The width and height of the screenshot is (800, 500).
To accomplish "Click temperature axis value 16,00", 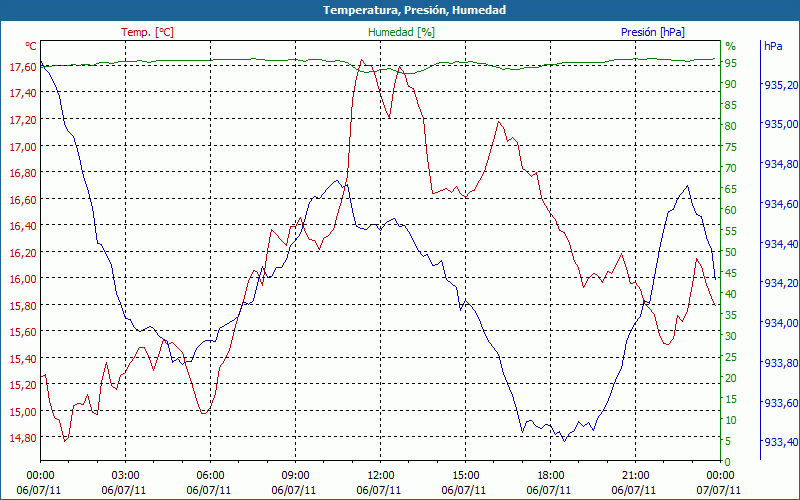I will click(22, 279).
